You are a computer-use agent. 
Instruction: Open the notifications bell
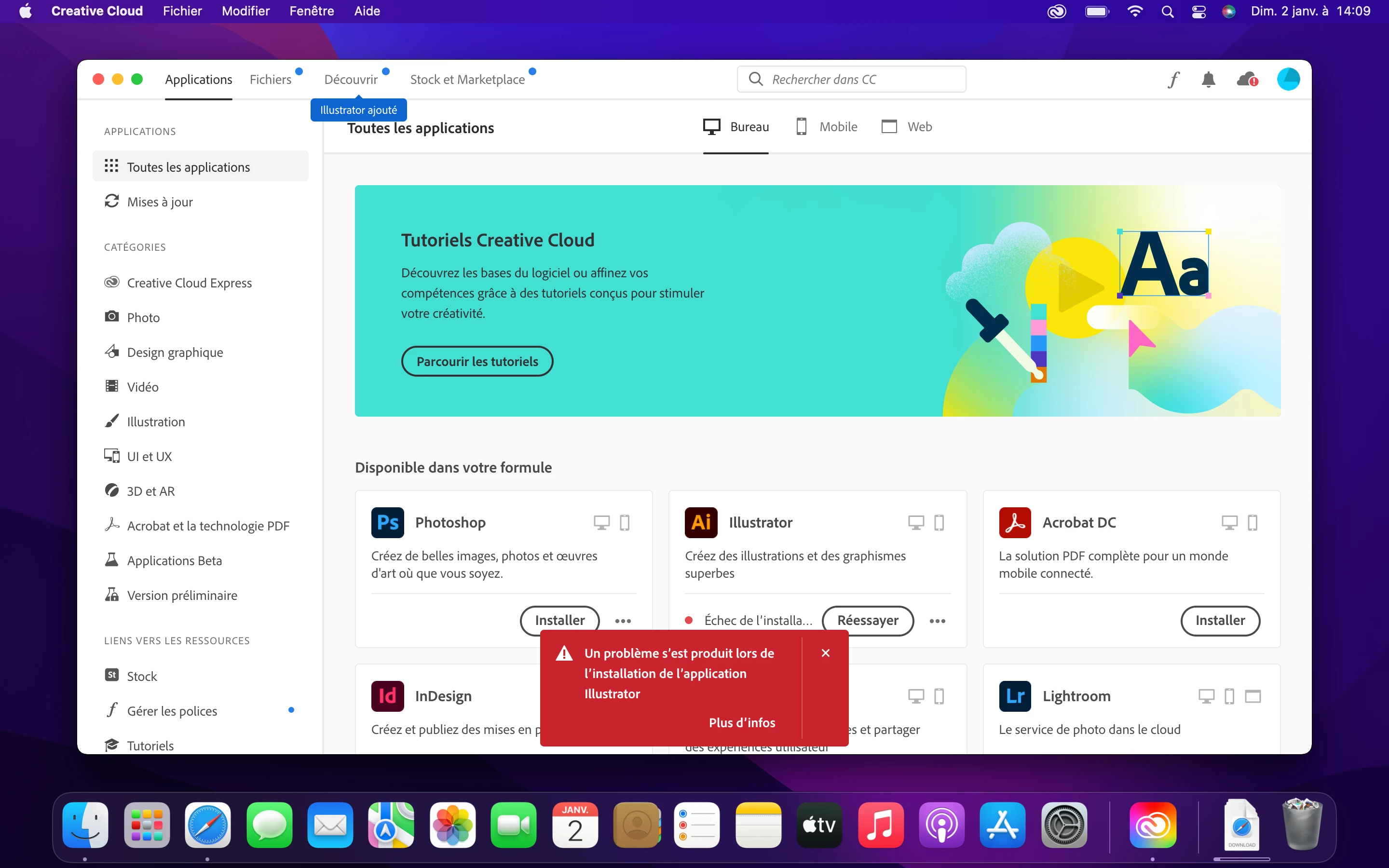pos(1208,79)
